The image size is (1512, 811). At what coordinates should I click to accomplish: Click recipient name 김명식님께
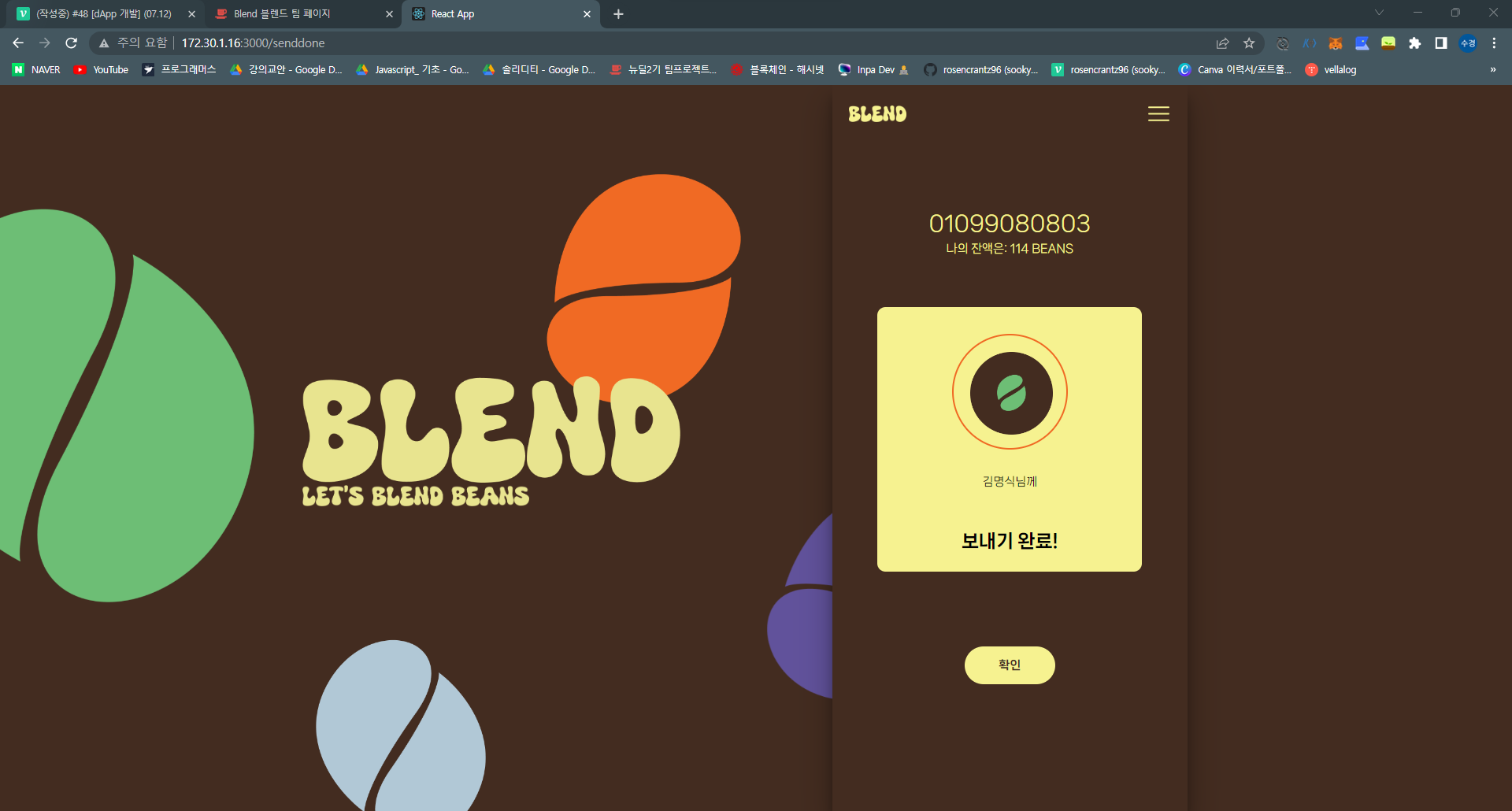coord(1010,481)
